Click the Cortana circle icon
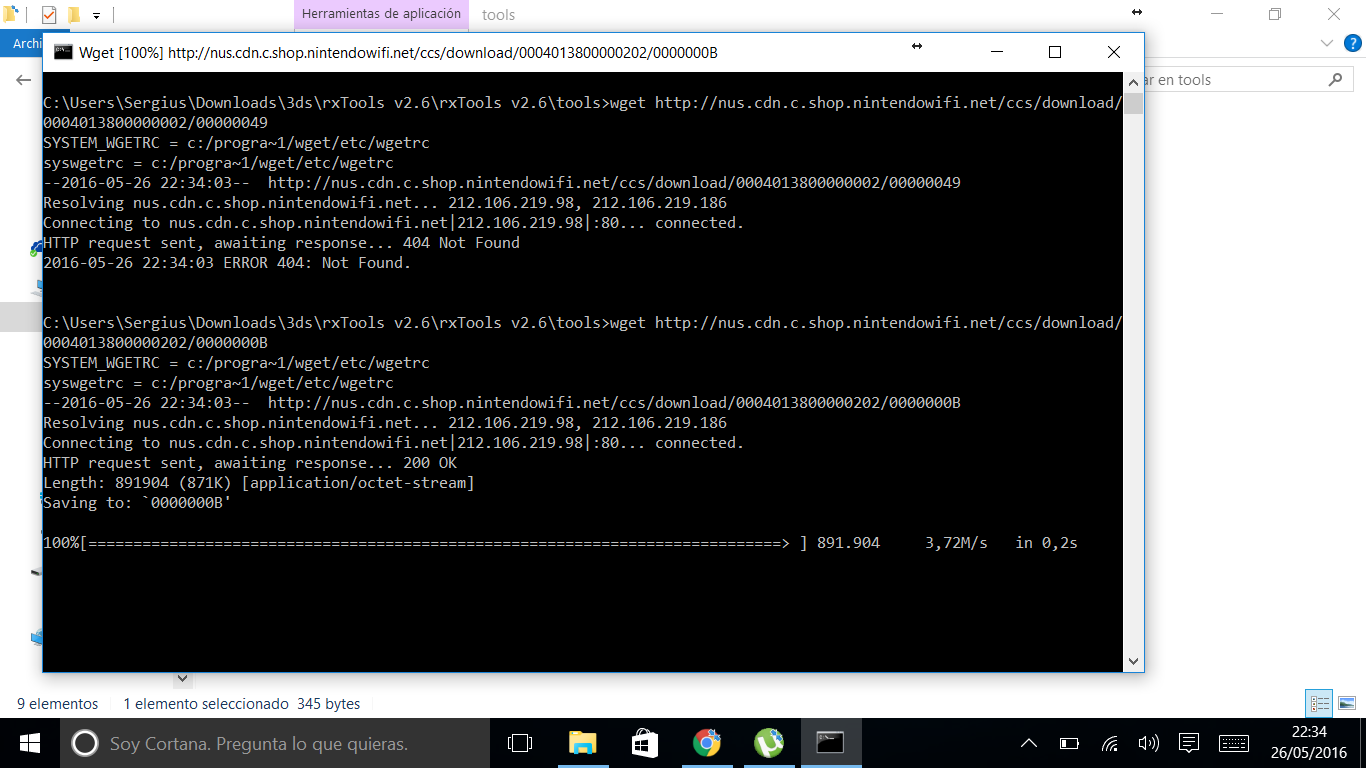1366x768 pixels. point(85,743)
